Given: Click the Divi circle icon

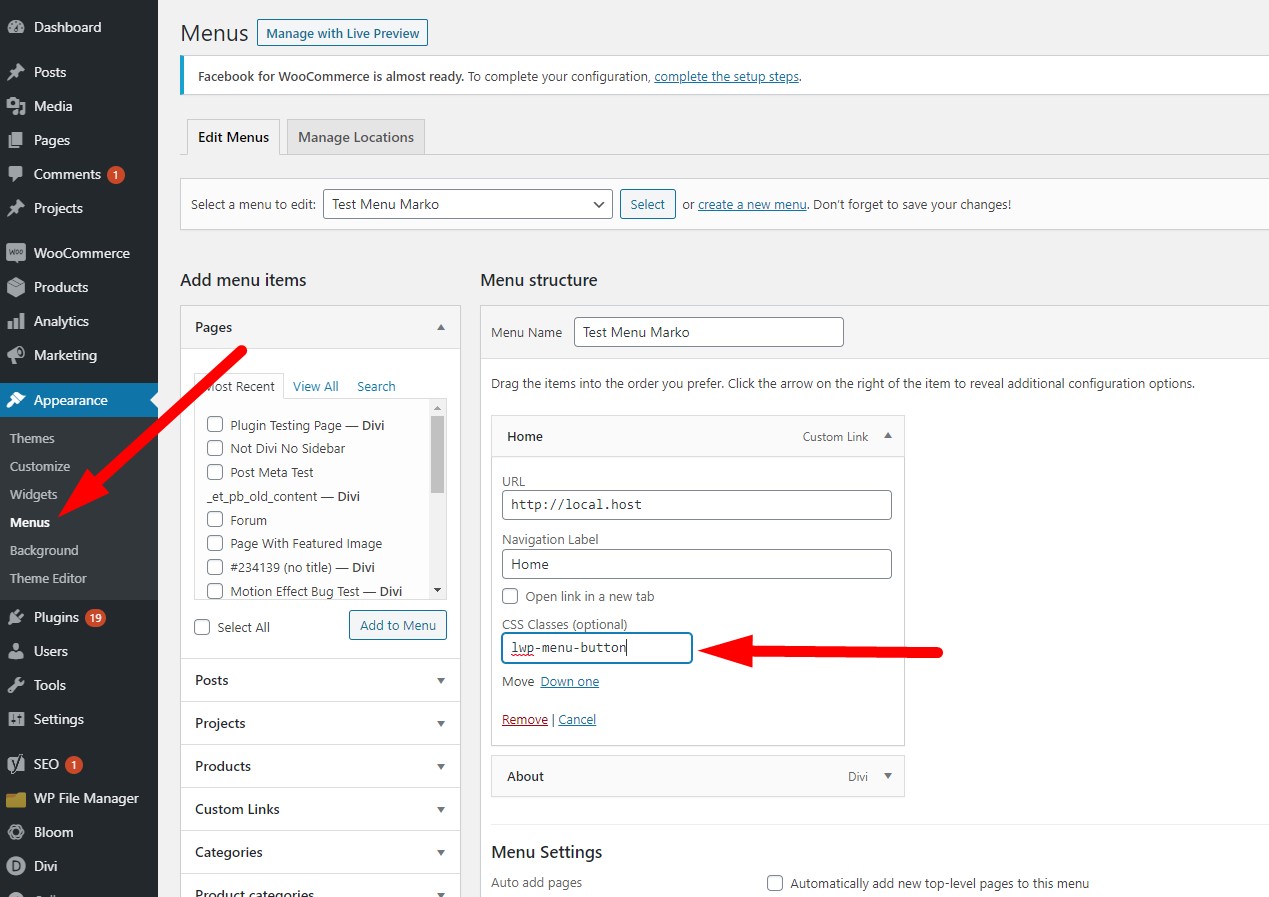Looking at the screenshot, I should 16,866.
